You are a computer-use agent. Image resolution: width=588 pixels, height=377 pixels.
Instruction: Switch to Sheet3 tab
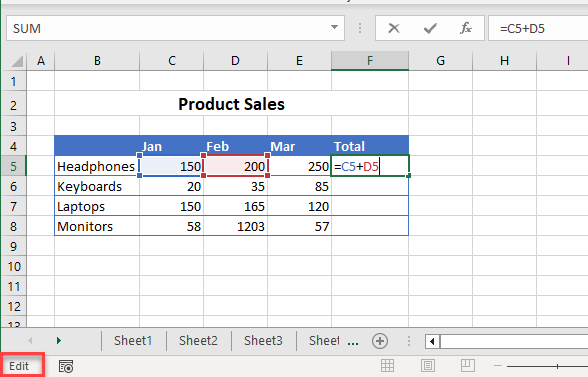(263, 341)
